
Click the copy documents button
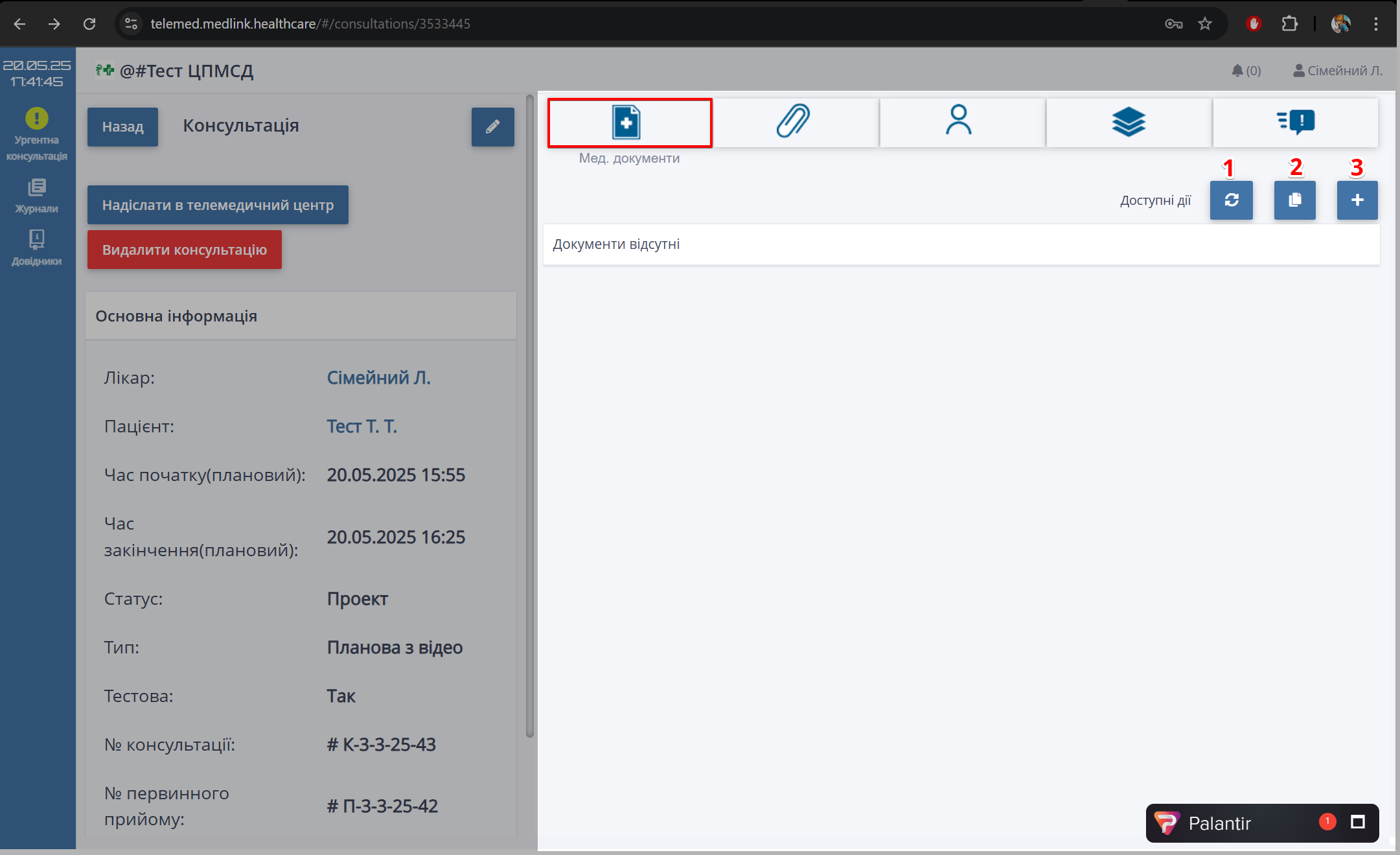[1294, 200]
